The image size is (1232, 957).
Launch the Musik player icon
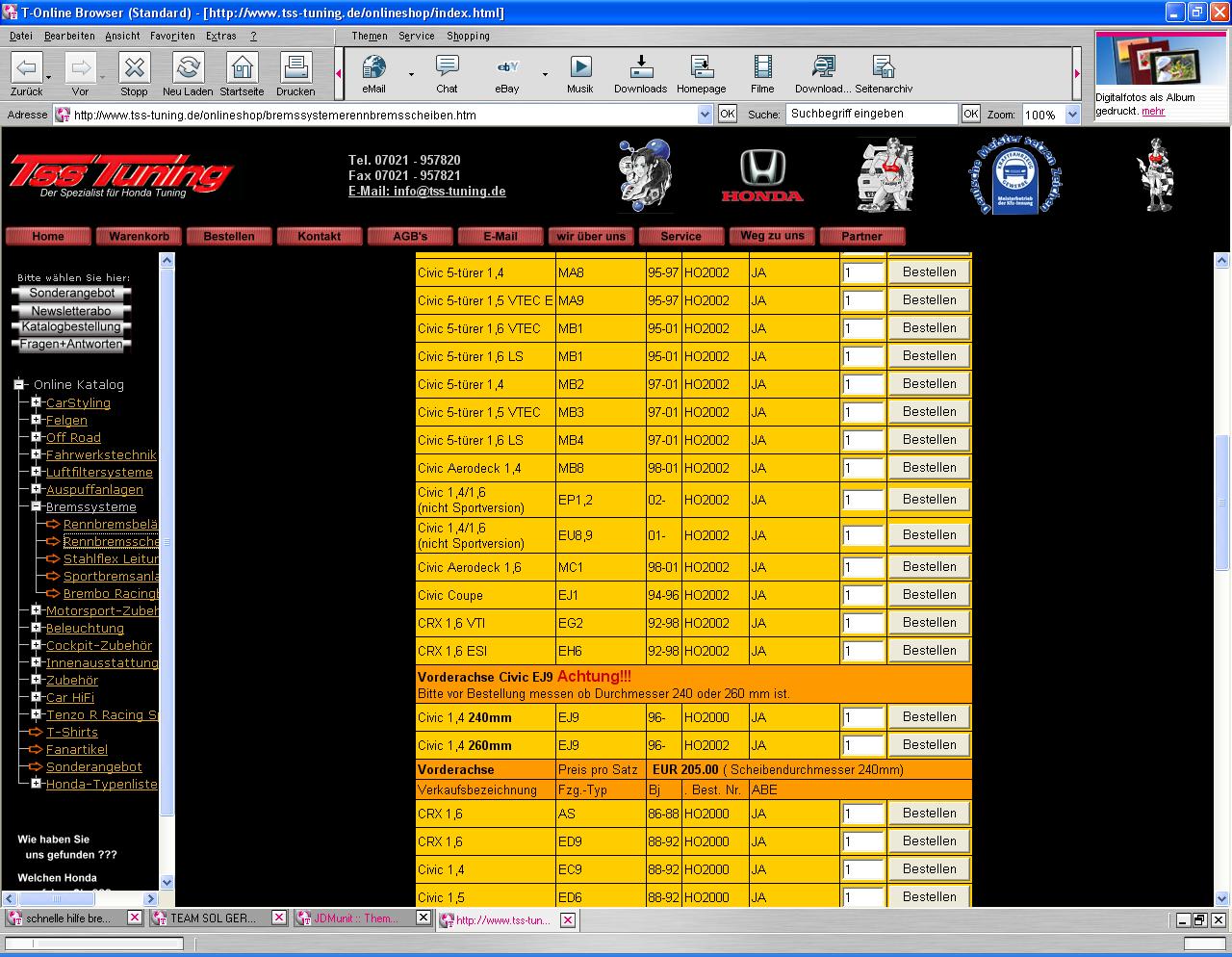pos(580,66)
